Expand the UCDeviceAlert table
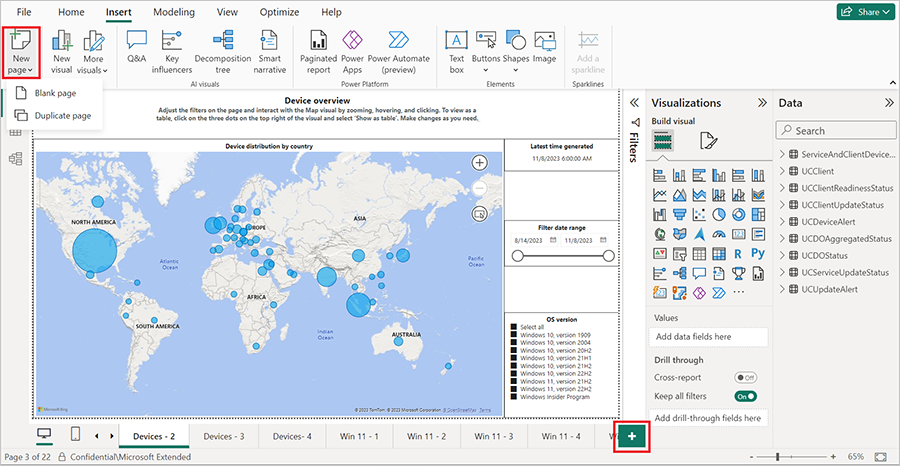900x466 pixels. pyautogui.click(x=781, y=221)
